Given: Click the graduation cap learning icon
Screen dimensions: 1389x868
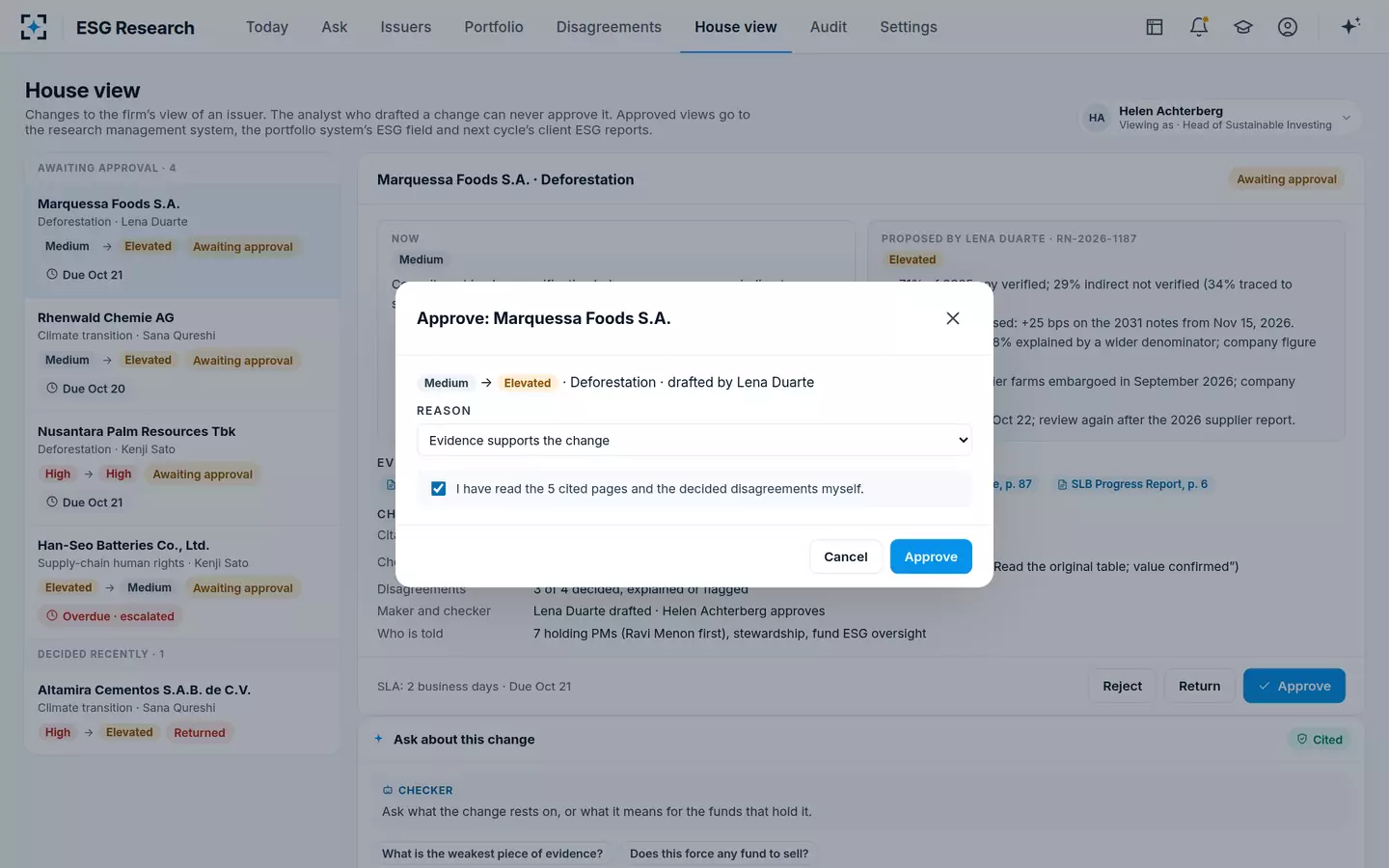Looking at the screenshot, I should pos(1243,27).
